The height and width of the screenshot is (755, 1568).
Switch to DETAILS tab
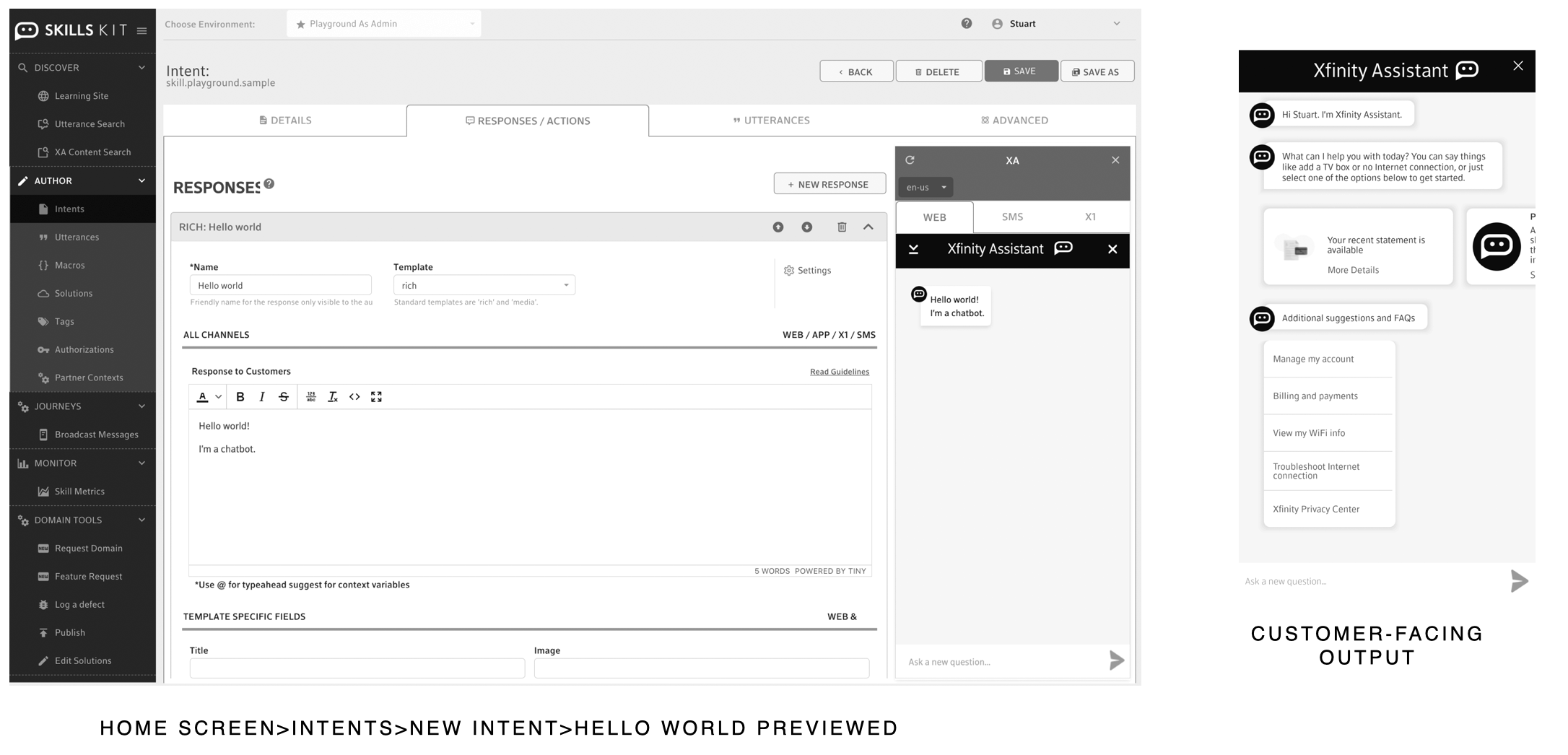(x=285, y=120)
